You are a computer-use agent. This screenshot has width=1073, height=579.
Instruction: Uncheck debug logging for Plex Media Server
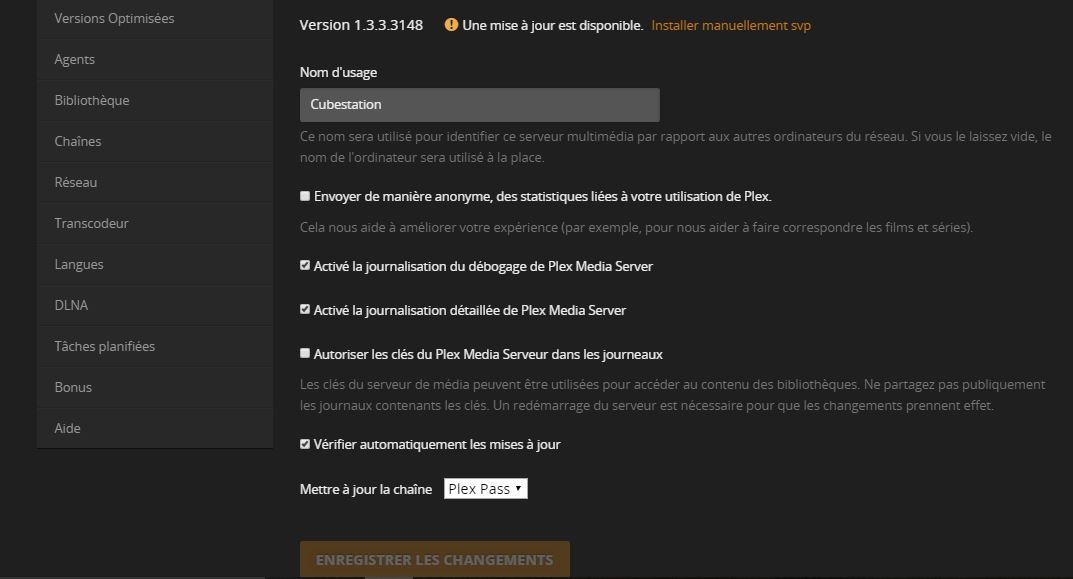(x=305, y=266)
